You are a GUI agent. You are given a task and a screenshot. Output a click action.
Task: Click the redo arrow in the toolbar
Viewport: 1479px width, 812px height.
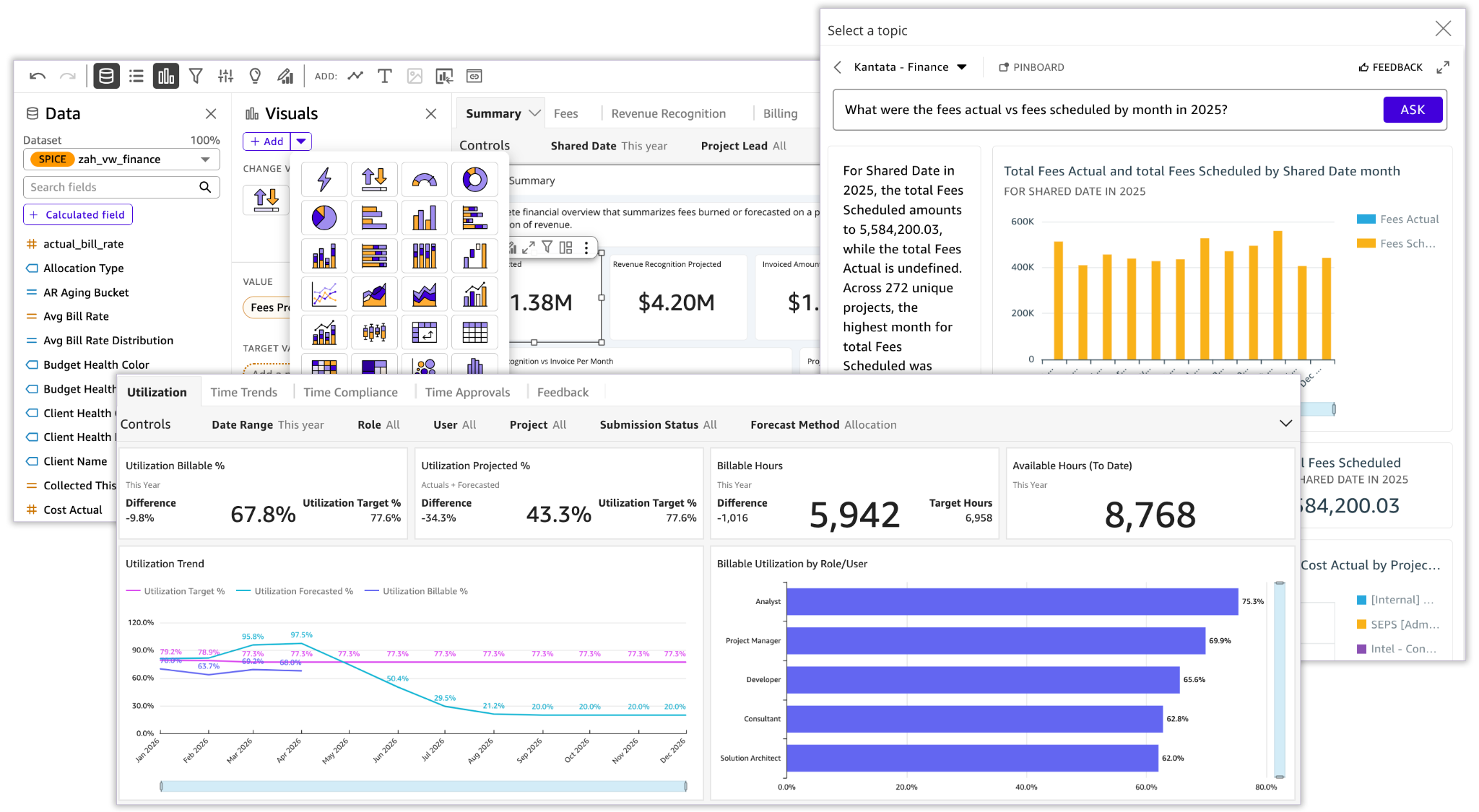(x=68, y=76)
